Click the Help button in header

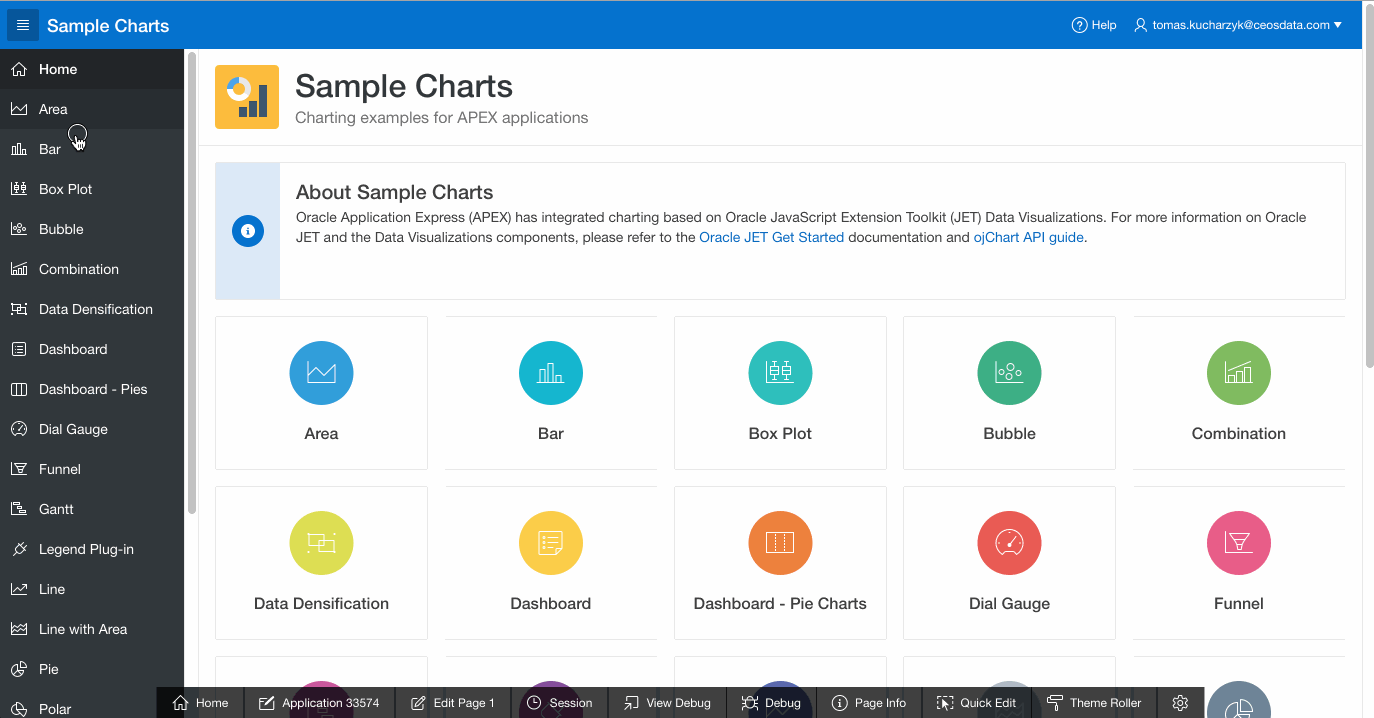click(1094, 25)
